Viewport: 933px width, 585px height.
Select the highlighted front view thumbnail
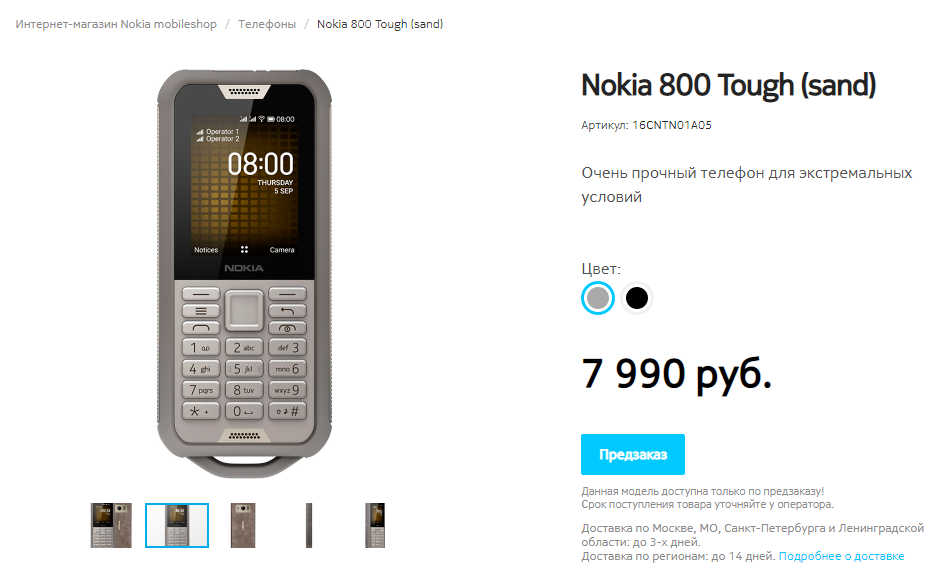tap(177, 525)
